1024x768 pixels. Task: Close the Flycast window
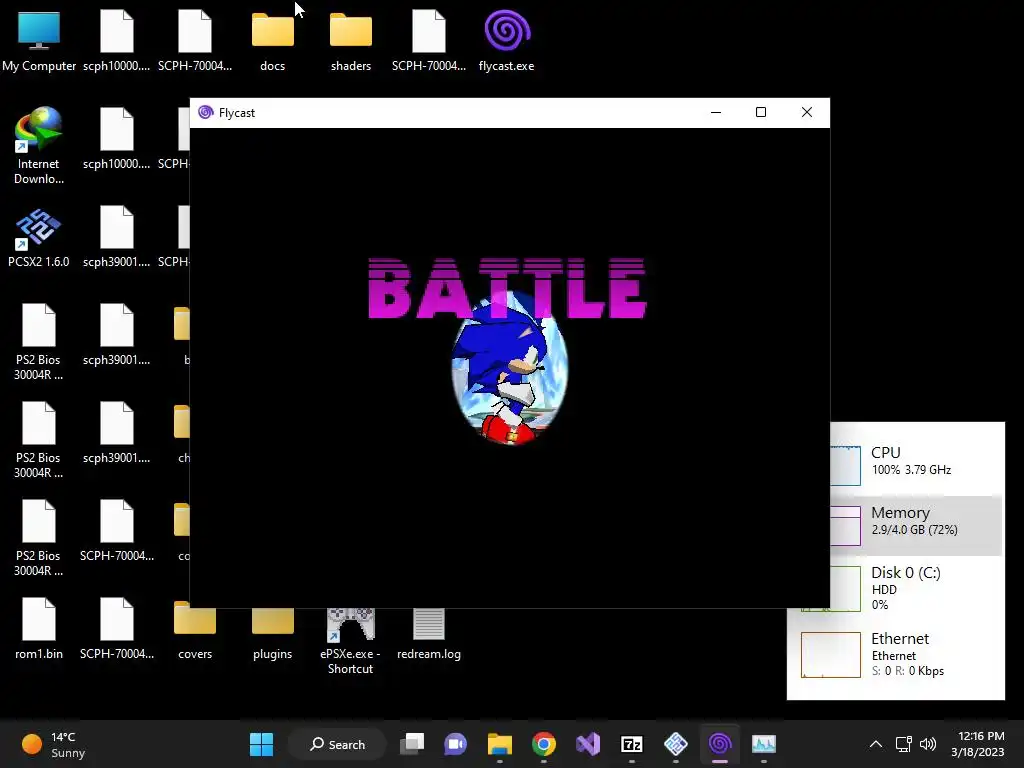(807, 112)
